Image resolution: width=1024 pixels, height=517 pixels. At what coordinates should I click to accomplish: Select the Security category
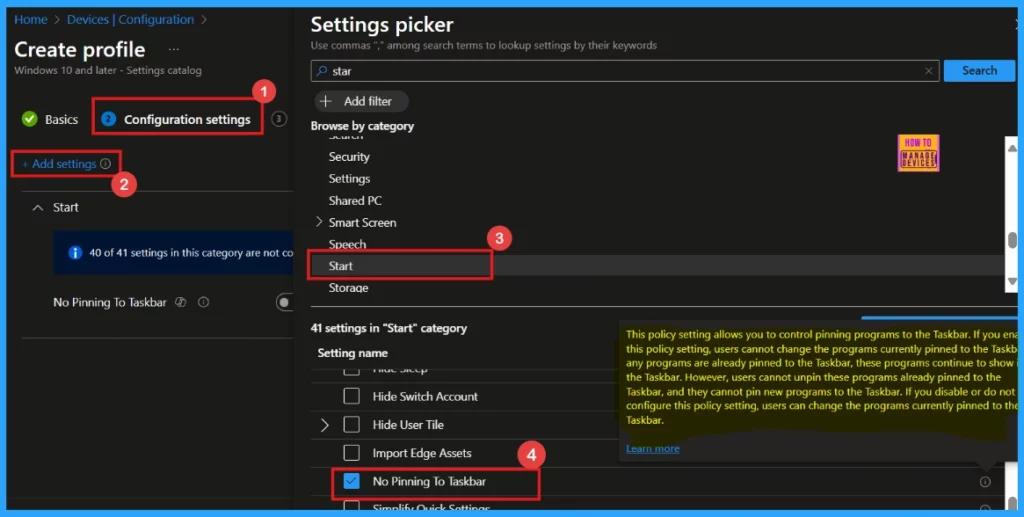click(x=349, y=157)
